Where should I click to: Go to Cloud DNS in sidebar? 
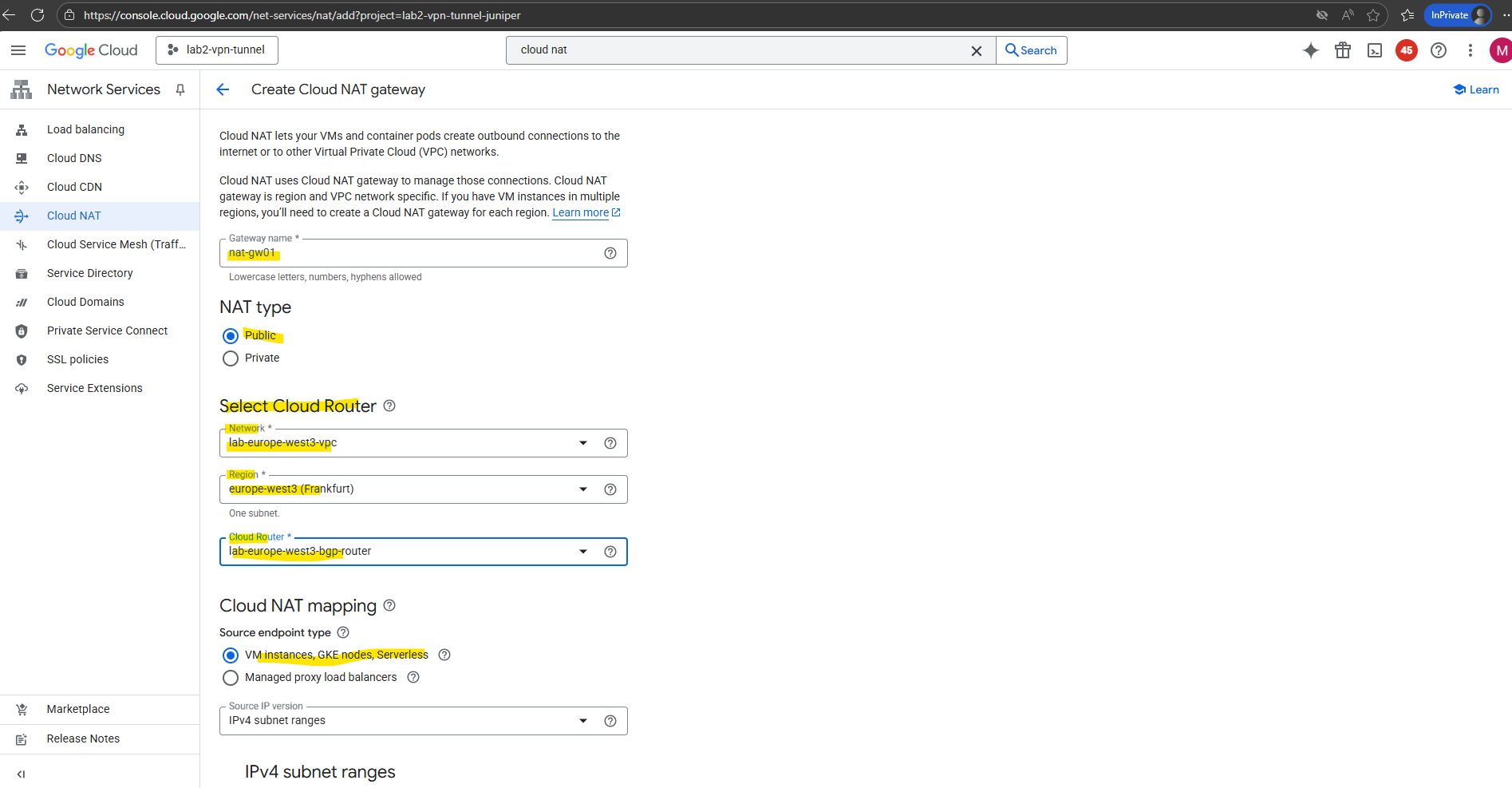point(74,158)
